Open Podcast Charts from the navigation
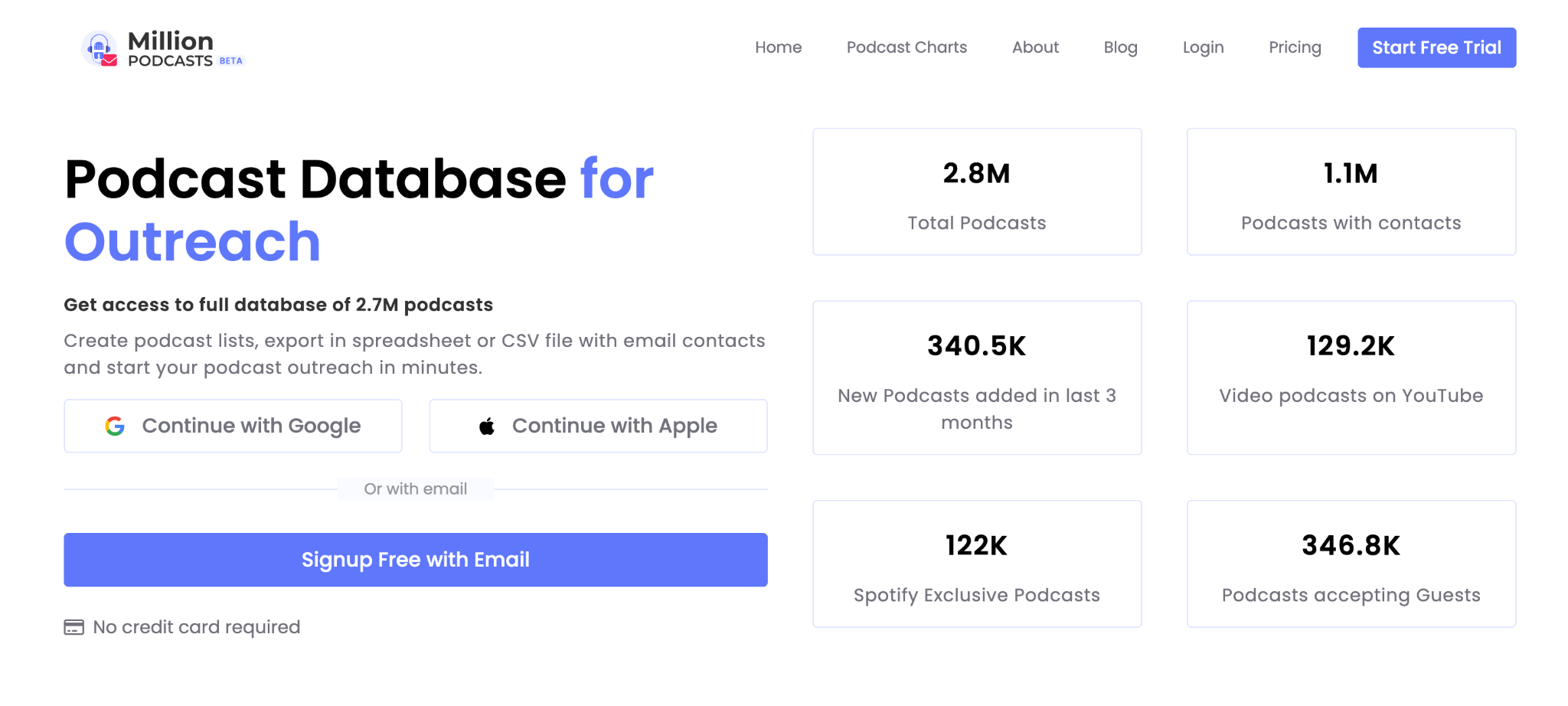The height and width of the screenshot is (706, 1568). 906,47
